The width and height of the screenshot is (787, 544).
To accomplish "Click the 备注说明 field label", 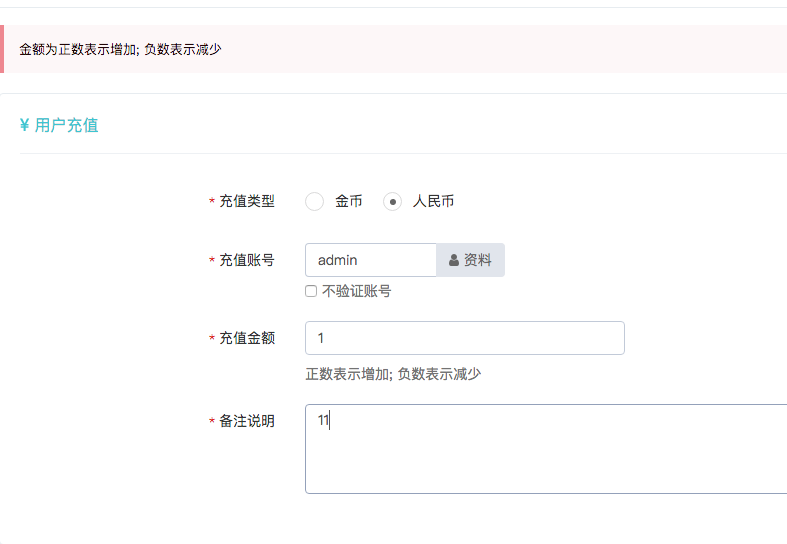I will 247,421.
